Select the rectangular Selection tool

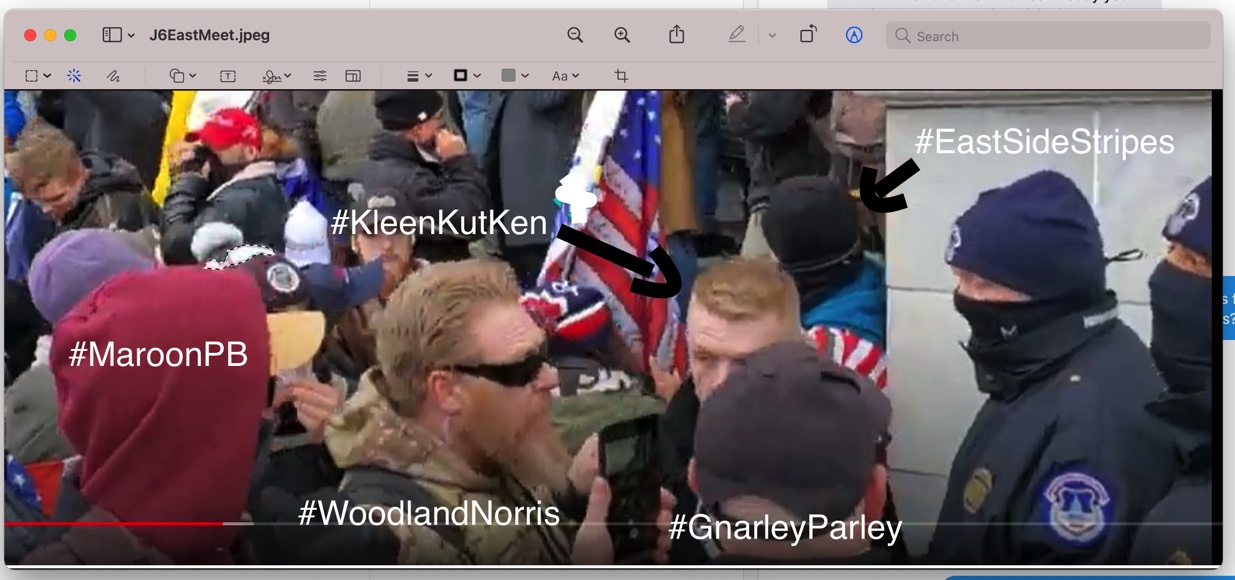[32, 76]
